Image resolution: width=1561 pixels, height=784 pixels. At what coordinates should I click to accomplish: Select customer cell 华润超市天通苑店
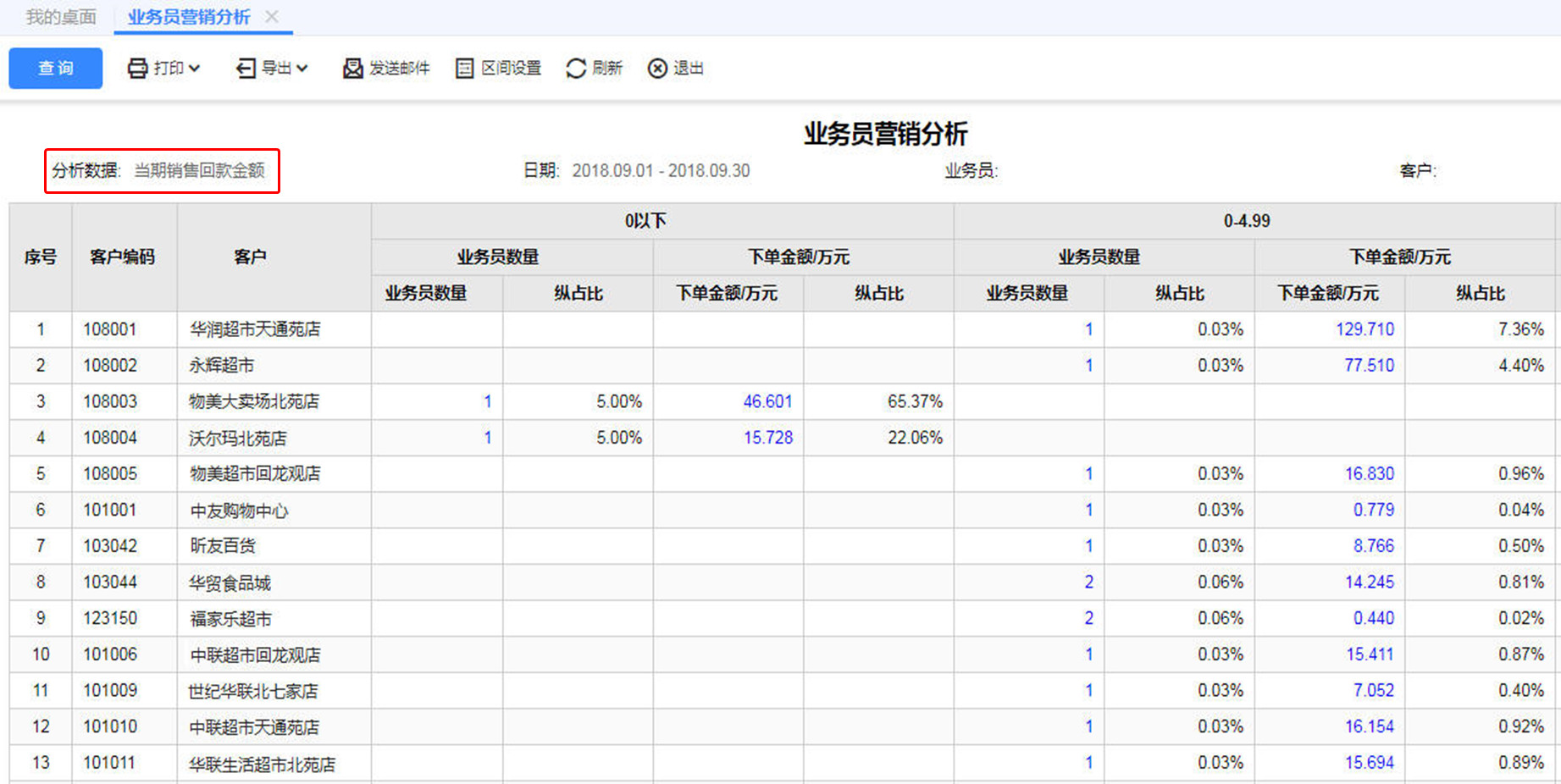255,329
